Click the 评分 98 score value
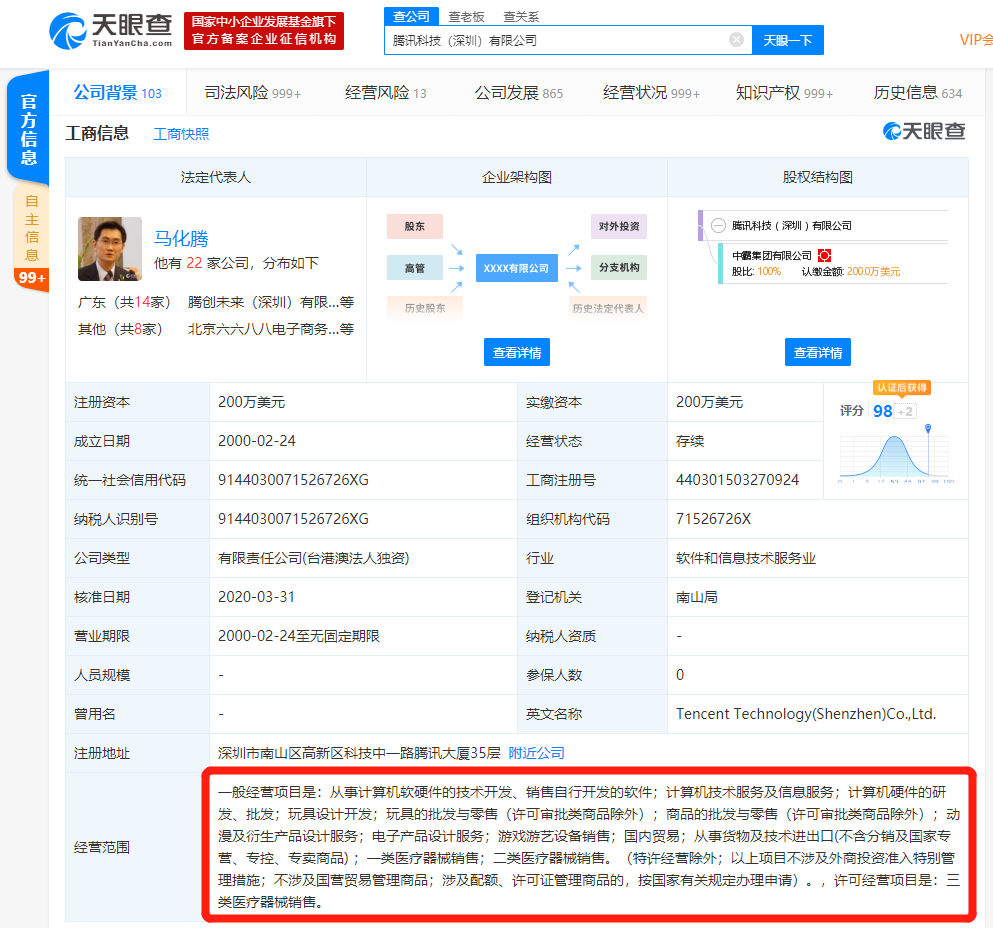 coord(882,411)
